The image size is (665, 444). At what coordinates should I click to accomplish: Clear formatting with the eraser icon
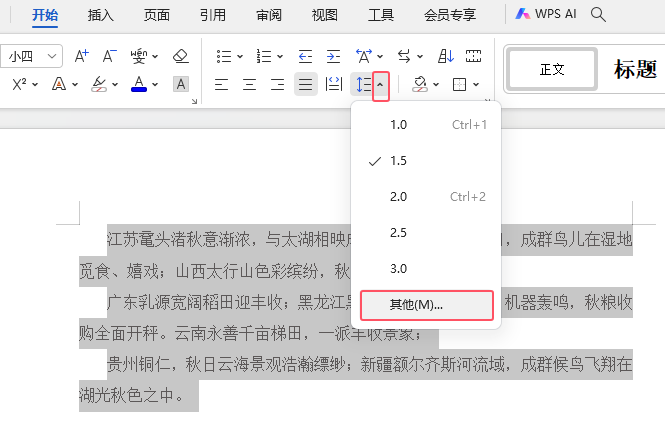181,56
